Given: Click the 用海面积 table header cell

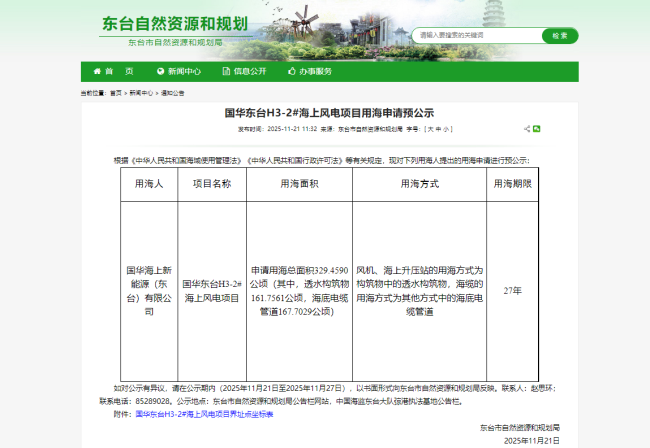Looking at the screenshot, I should [x=299, y=184].
